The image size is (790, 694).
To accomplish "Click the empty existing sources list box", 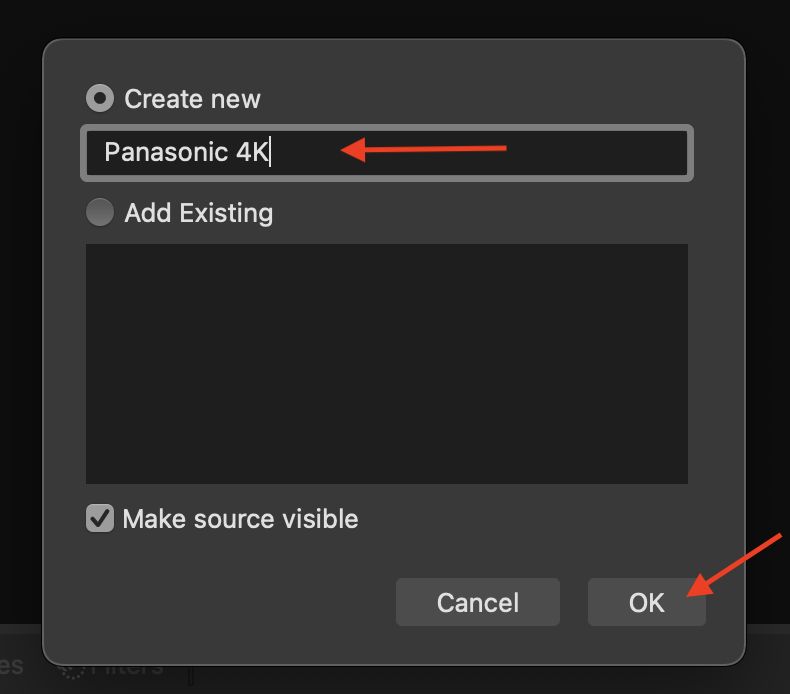I will [x=387, y=364].
